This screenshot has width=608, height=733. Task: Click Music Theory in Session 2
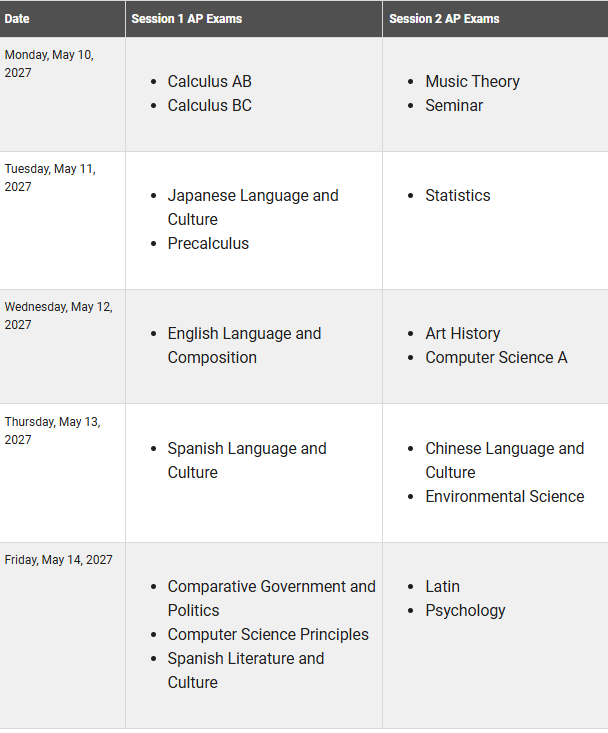coord(472,81)
